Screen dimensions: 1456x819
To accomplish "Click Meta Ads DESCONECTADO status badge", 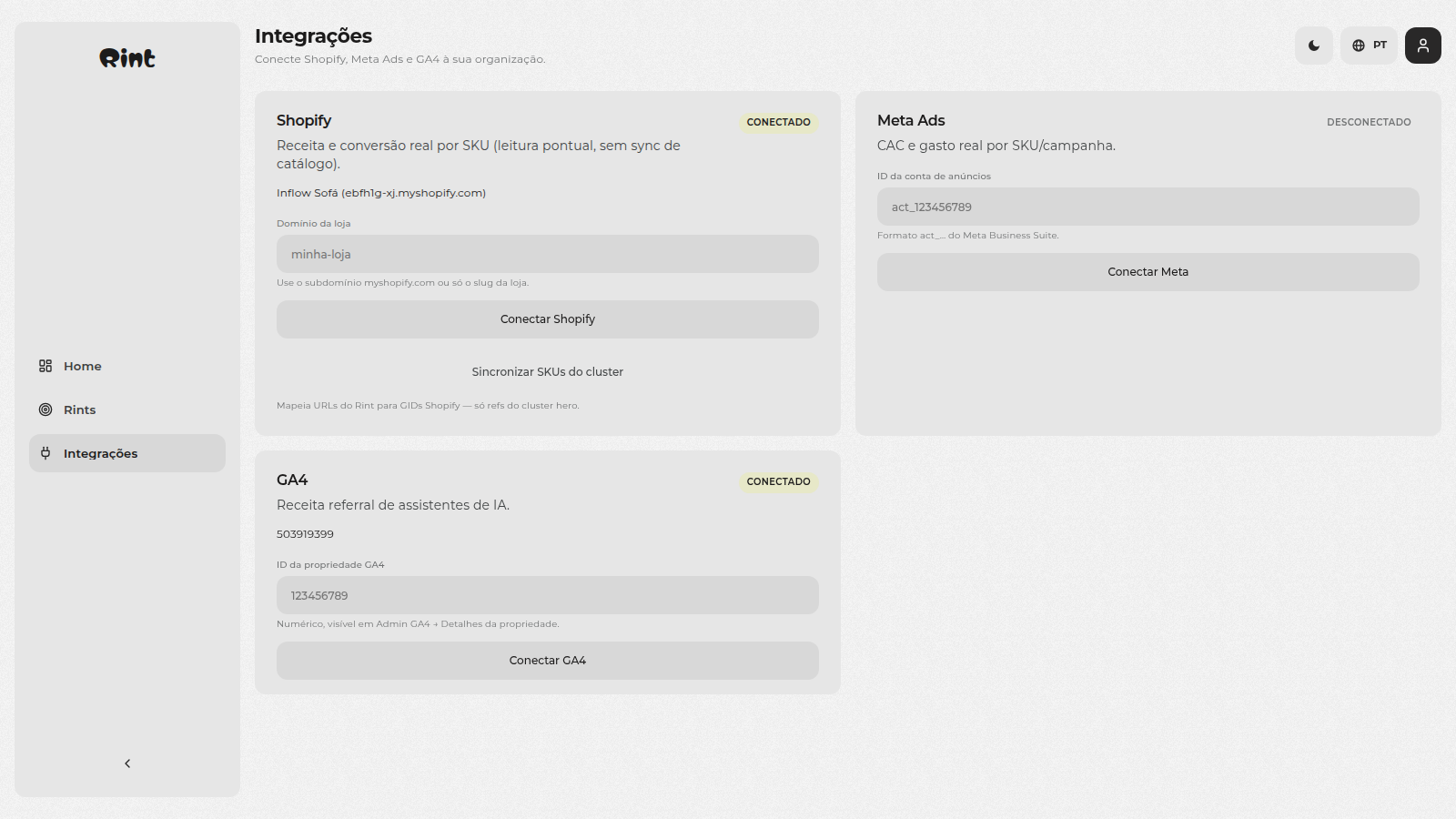I will coord(1369,122).
